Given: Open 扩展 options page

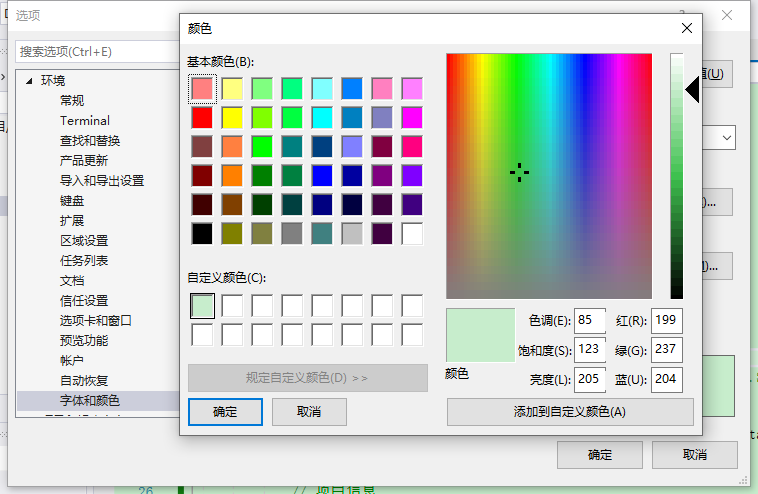Looking at the screenshot, I should [x=72, y=220].
